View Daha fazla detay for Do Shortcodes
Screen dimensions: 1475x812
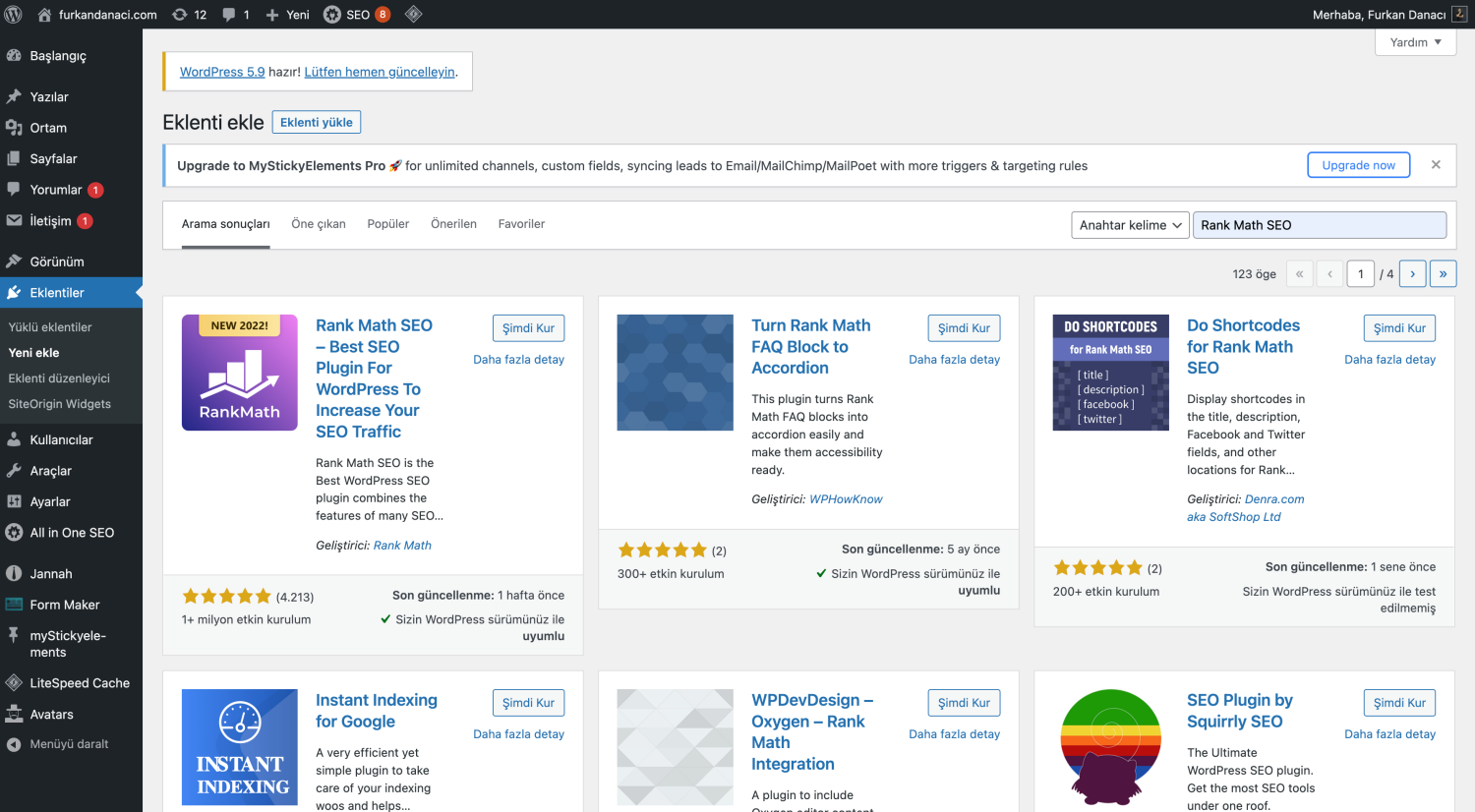click(x=1389, y=360)
